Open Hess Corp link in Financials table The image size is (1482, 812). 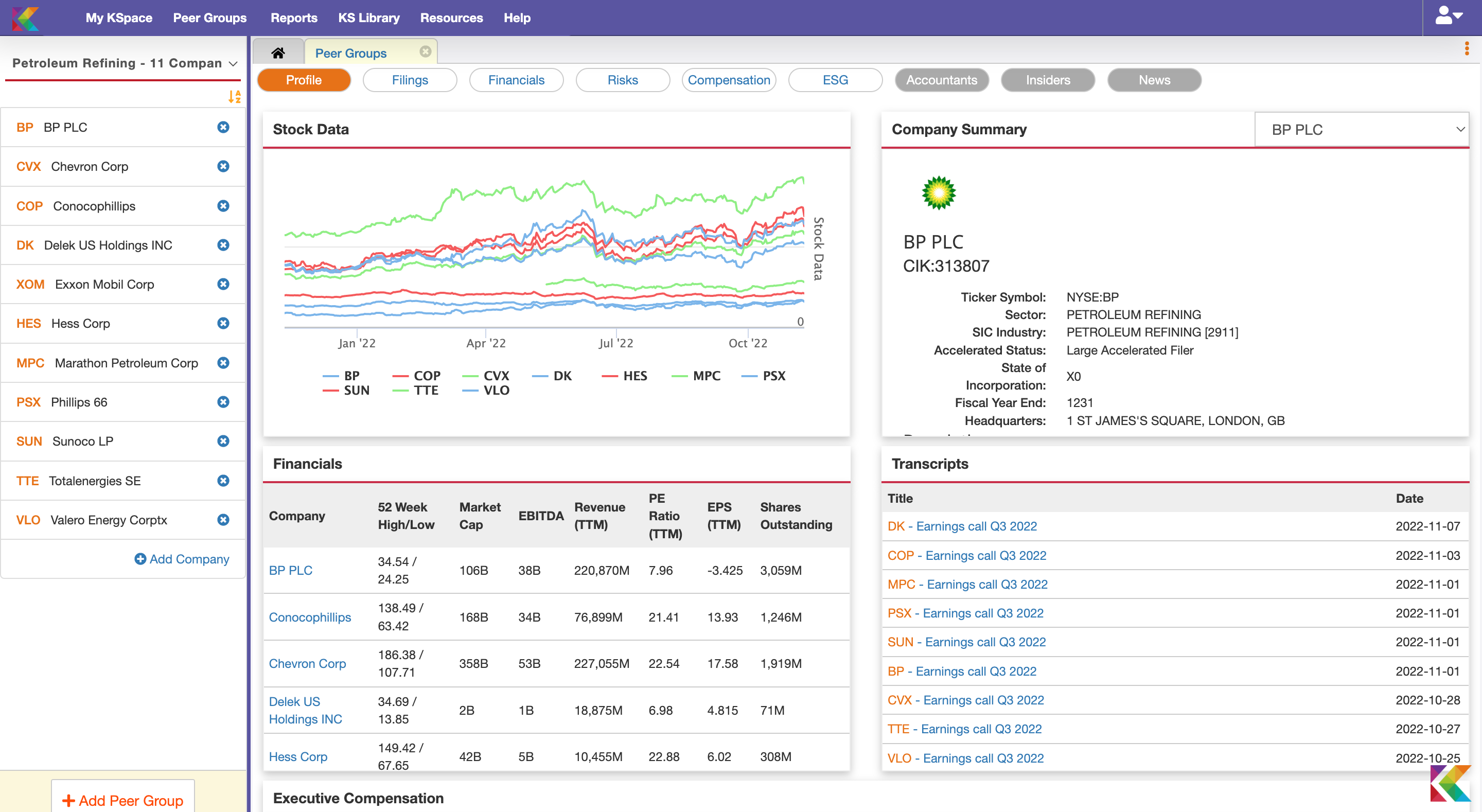[298, 757]
